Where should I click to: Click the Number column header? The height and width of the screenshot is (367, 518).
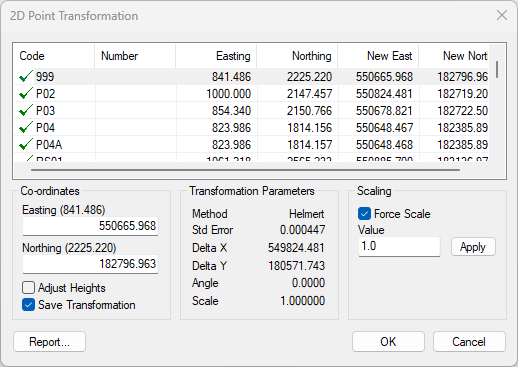pyautogui.click(x=135, y=56)
